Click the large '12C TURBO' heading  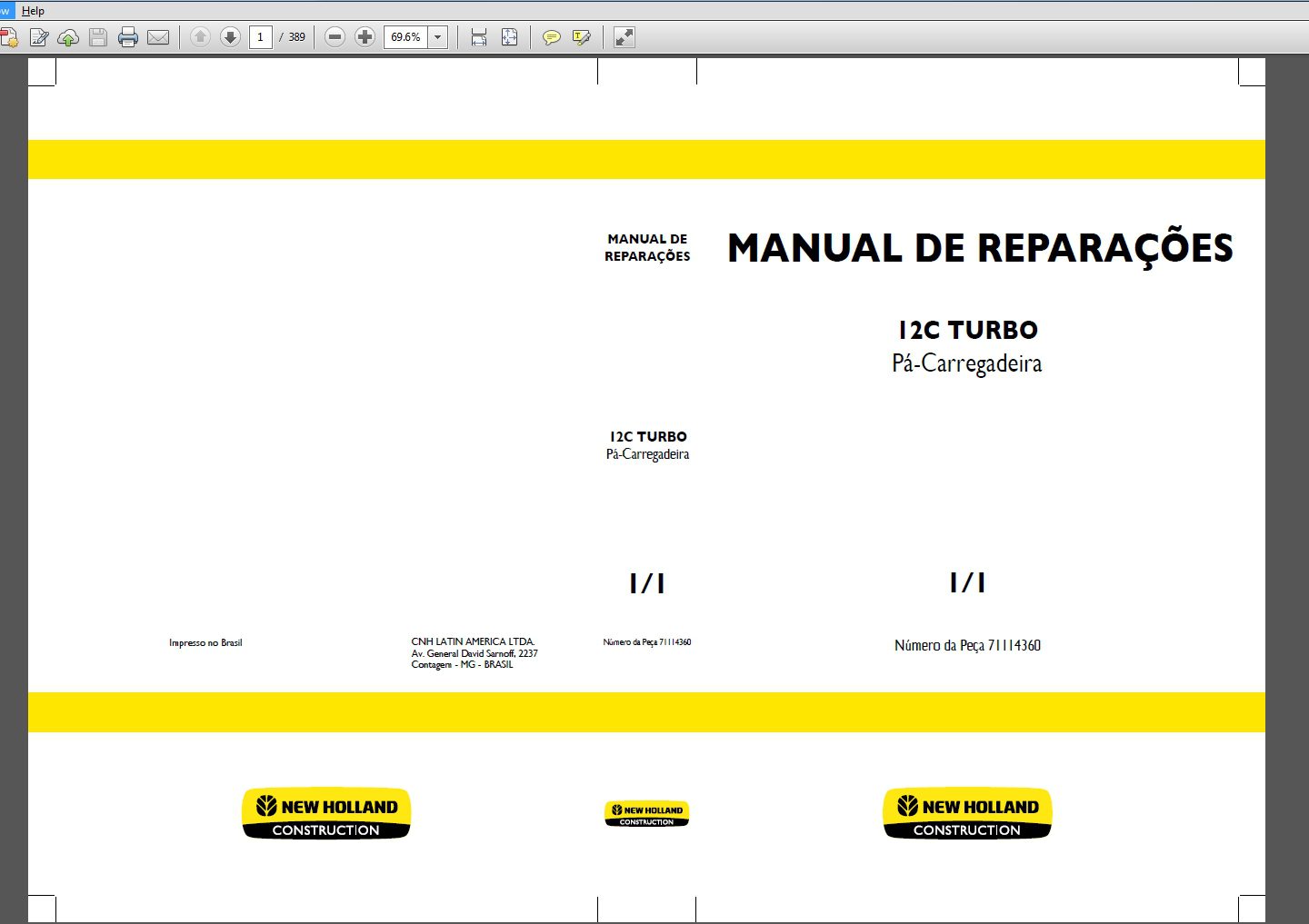click(968, 330)
